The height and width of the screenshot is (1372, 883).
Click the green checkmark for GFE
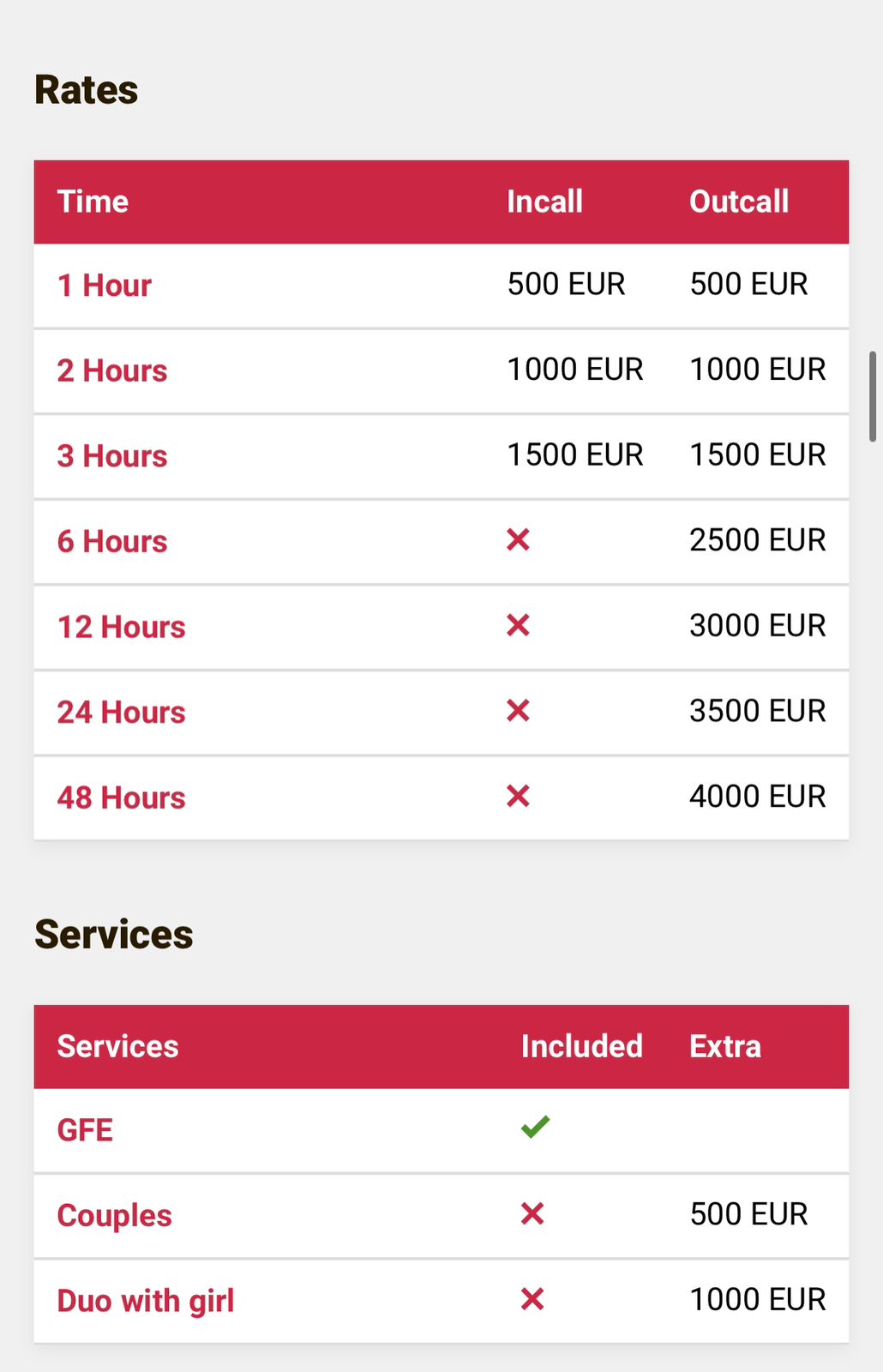click(x=535, y=1127)
